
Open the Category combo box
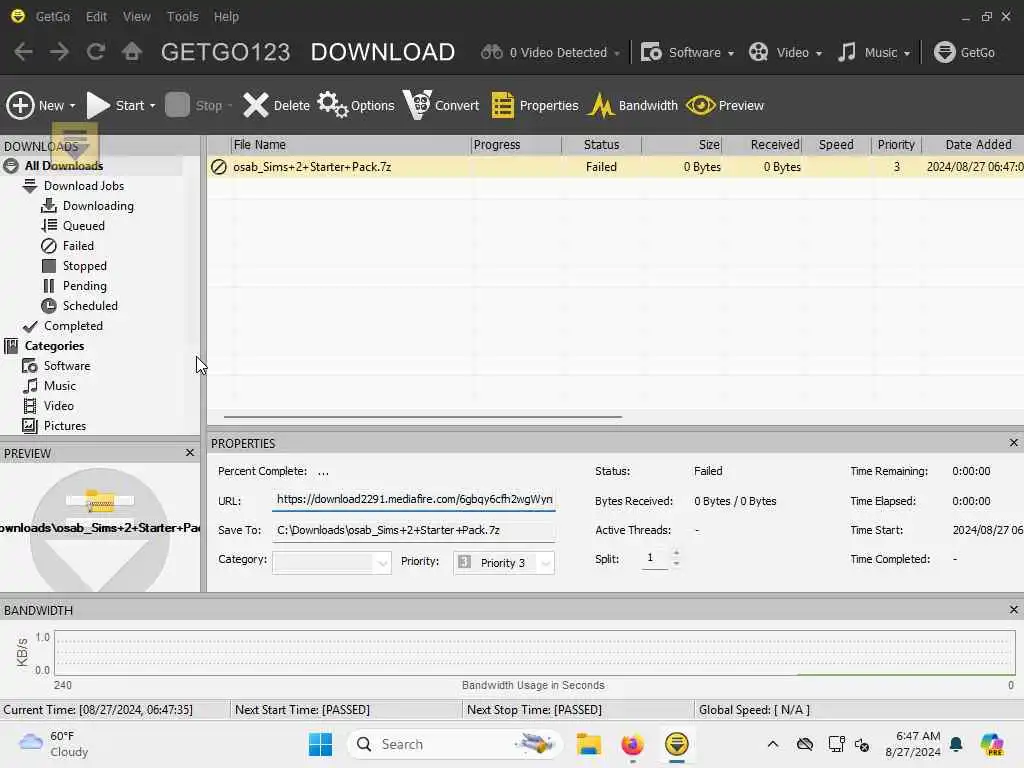tap(332, 563)
